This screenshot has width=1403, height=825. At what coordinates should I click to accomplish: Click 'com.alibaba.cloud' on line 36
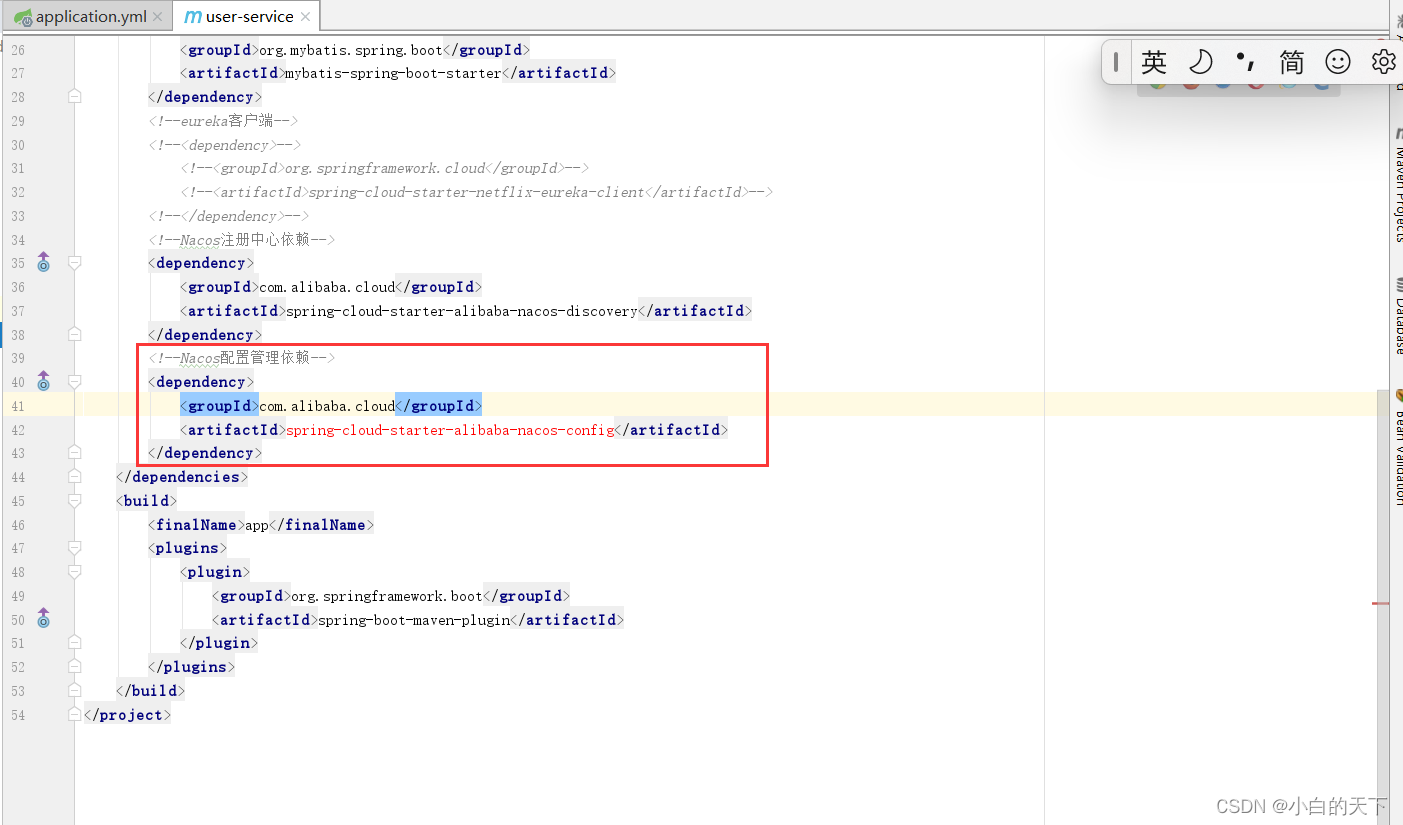tap(327, 287)
